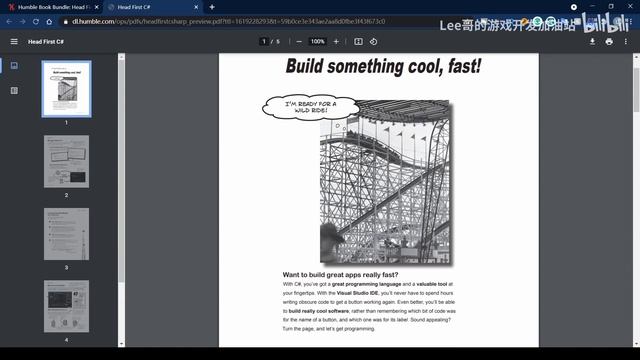The width and height of the screenshot is (640, 360).
Task: Switch to the Humble Book Bundle tab
Action: tap(52, 7)
